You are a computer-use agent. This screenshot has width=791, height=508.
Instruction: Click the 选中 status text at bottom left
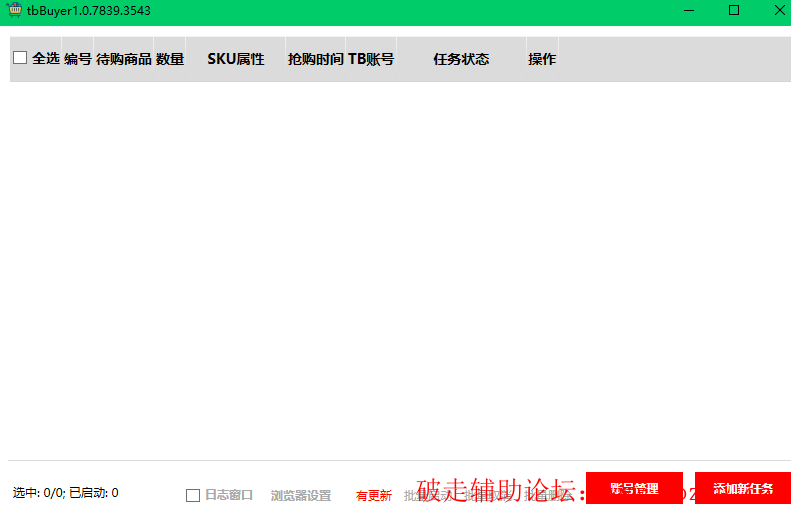click(66, 493)
